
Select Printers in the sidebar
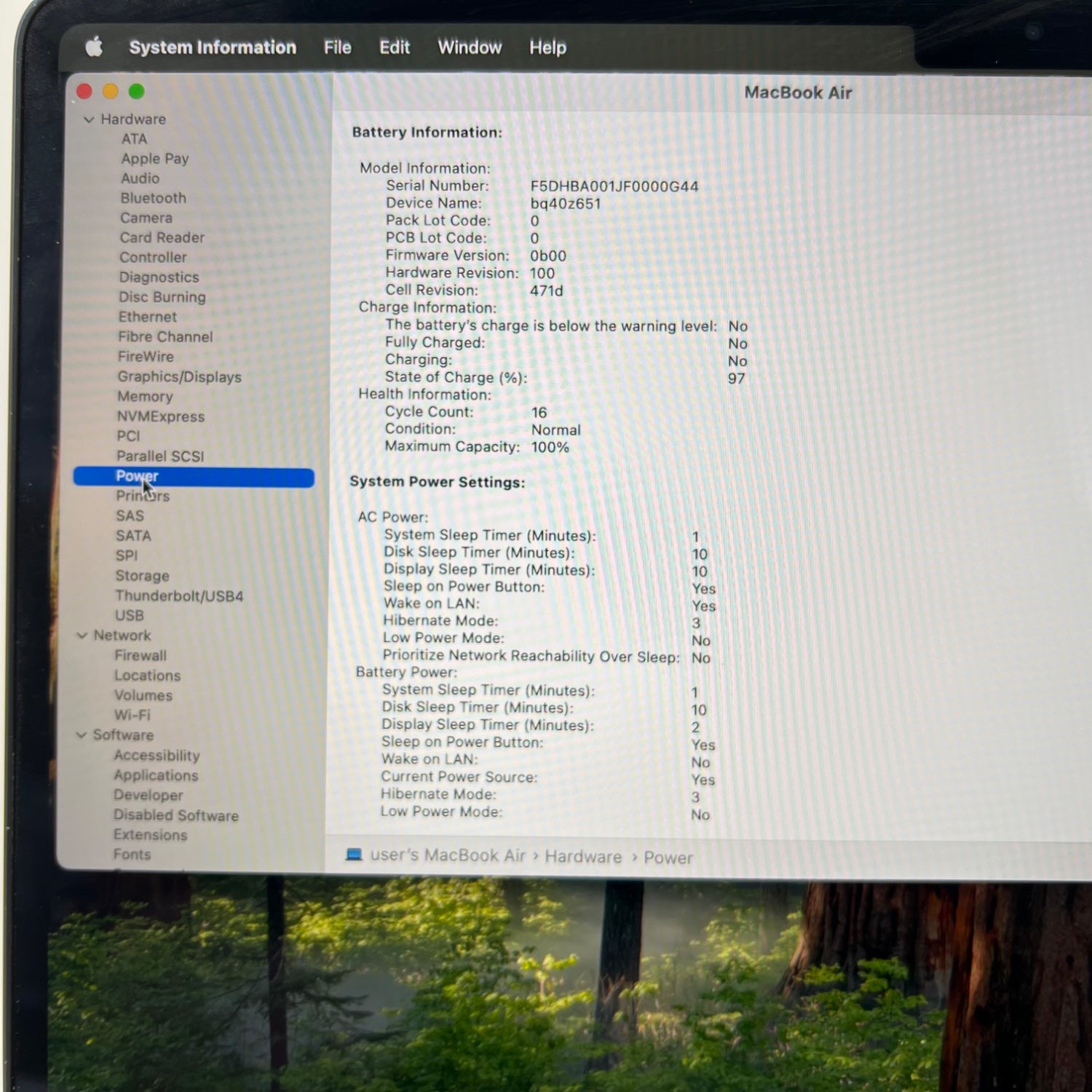pyautogui.click(x=143, y=496)
